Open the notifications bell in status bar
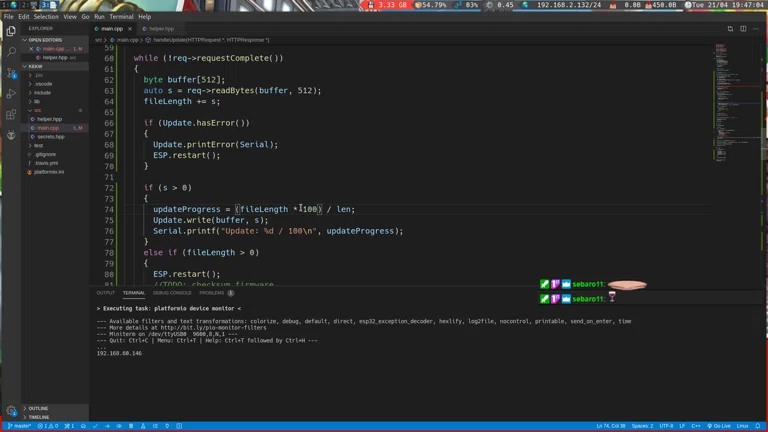This screenshot has width=768, height=432. click(758, 426)
